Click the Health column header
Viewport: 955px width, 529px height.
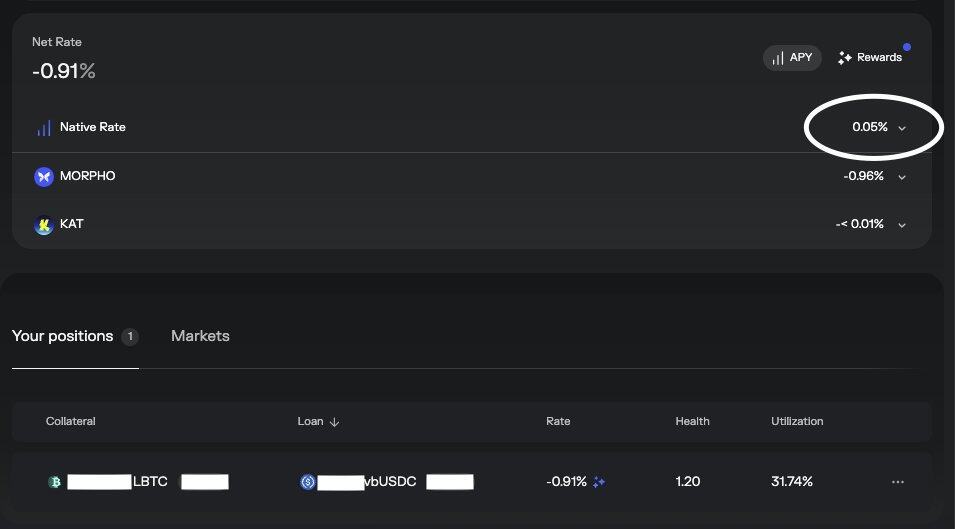click(x=692, y=422)
